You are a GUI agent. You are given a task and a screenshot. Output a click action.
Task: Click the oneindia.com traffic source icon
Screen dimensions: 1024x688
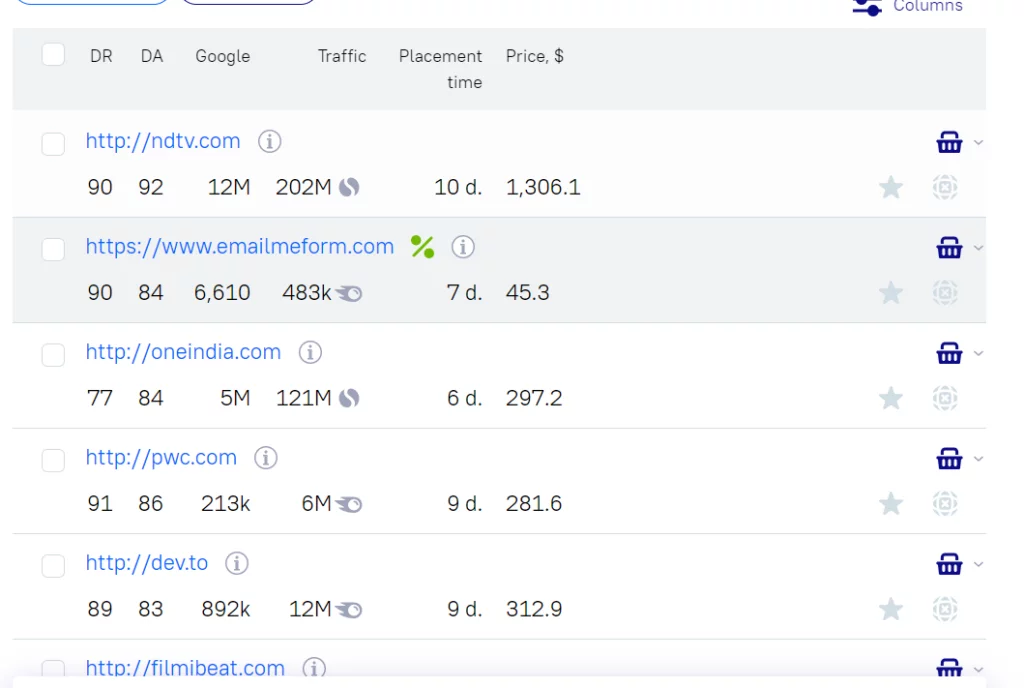pos(349,398)
